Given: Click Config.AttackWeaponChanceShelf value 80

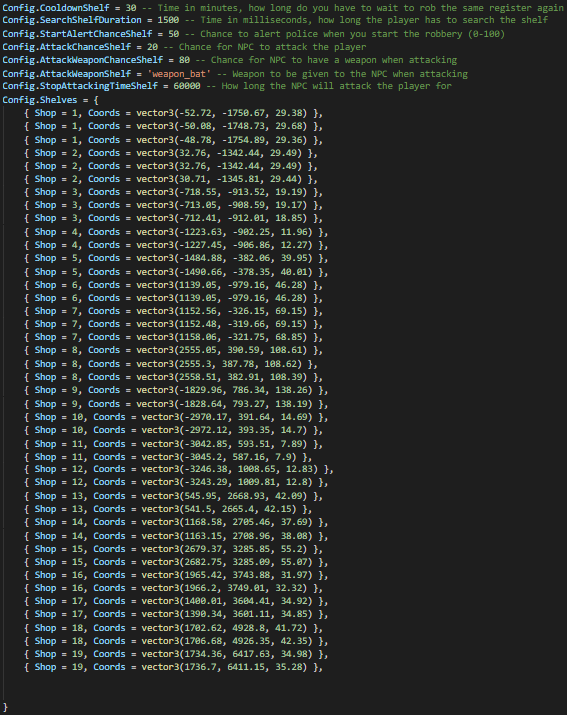Looking at the screenshot, I should [x=184, y=60].
